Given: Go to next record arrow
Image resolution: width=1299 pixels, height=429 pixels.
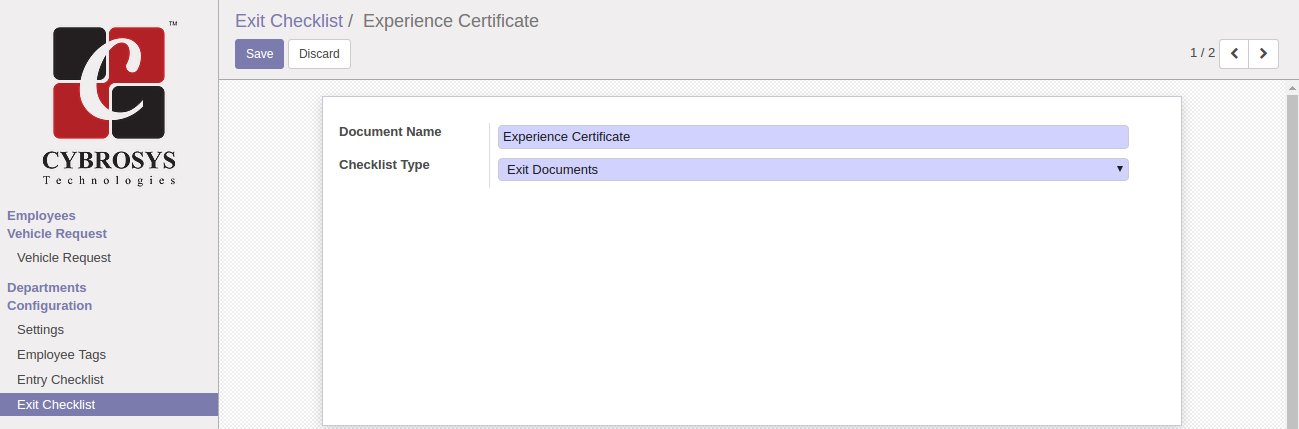Looking at the screenshot, I should (x=1264, y=54).
